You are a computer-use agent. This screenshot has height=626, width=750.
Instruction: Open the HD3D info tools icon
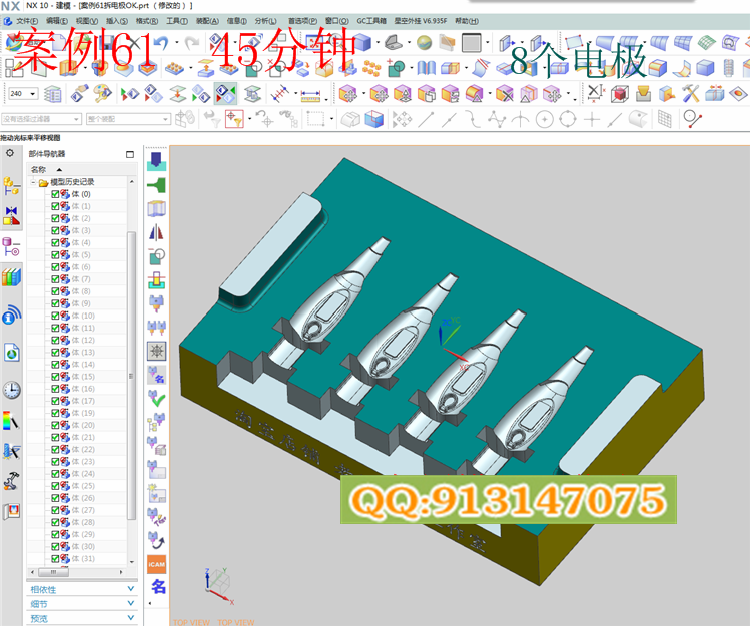click(x=11, y=315)
